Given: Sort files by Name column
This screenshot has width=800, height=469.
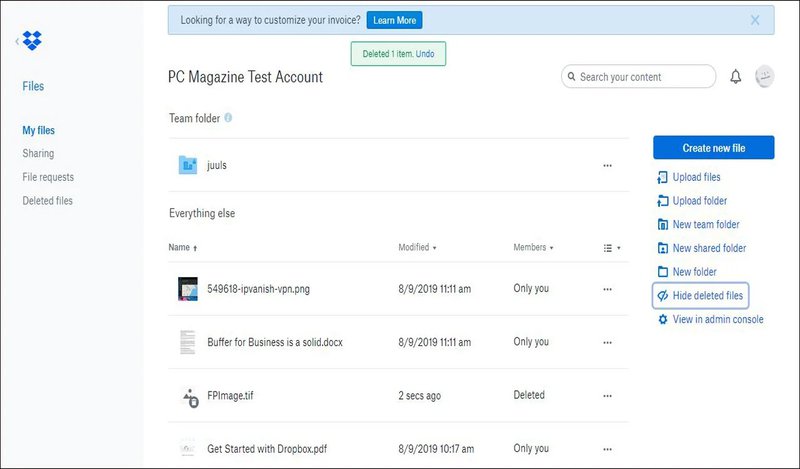Looking at the screenshot, I should tap(183, 247).
